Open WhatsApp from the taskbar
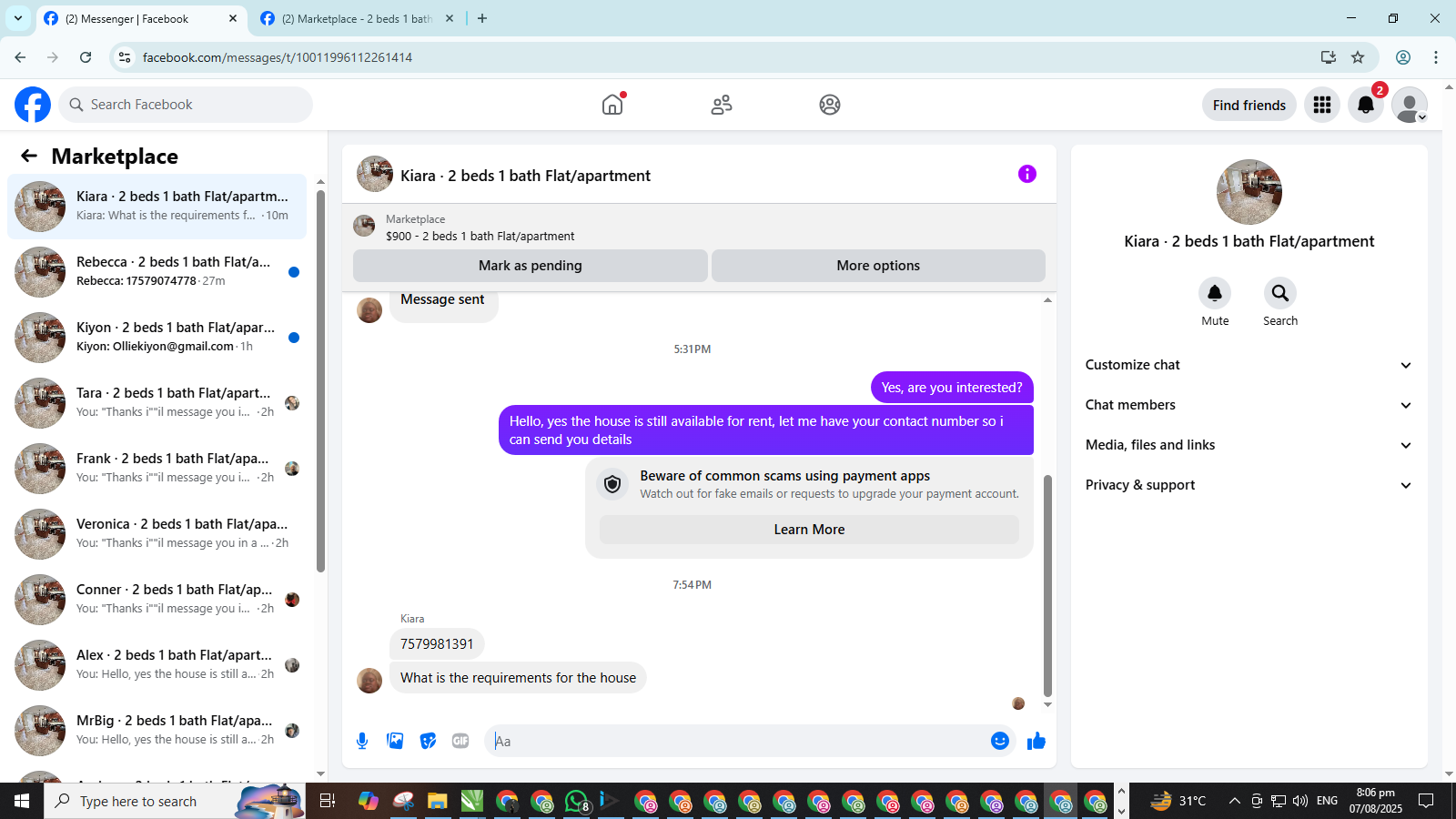This screenshot has height=819, width=1456. click(x=576, y=801)
